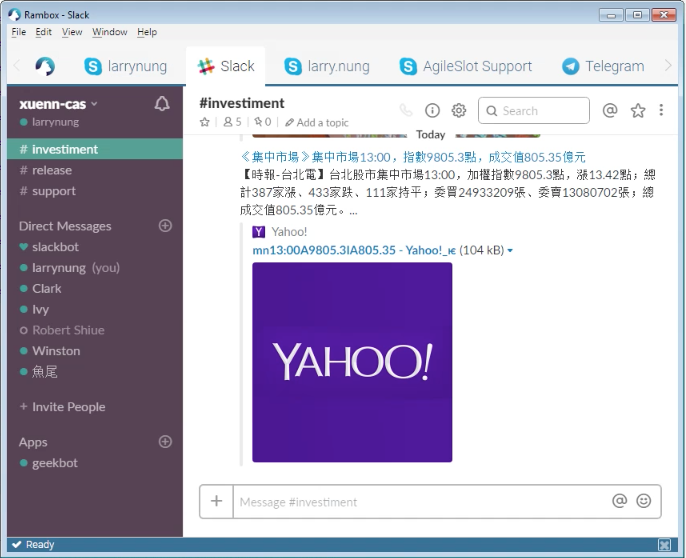
Task: Open the 集中市場 news headline link
Action: pos(413,157)
